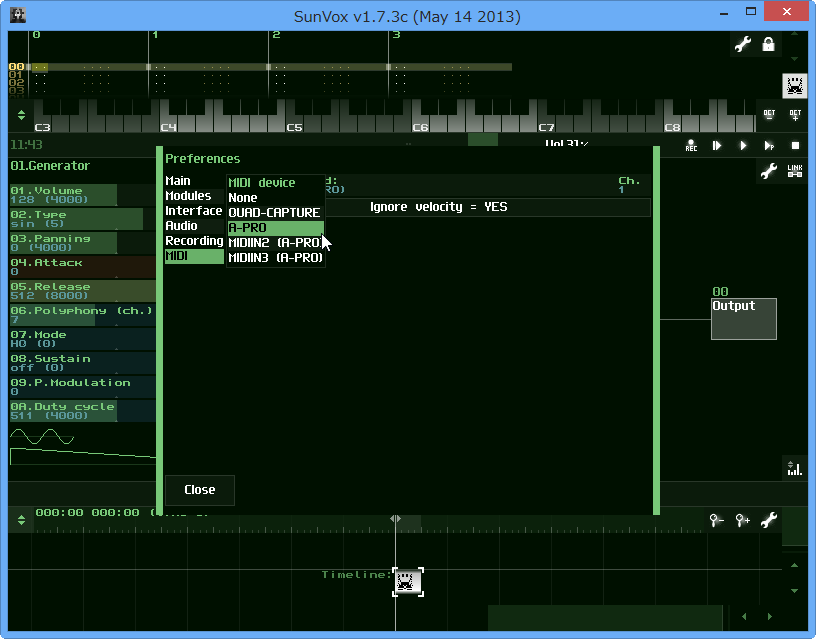Toggle Ignore velocity = YES option
Screen dimensions: 816x639
tap(438, 207)
